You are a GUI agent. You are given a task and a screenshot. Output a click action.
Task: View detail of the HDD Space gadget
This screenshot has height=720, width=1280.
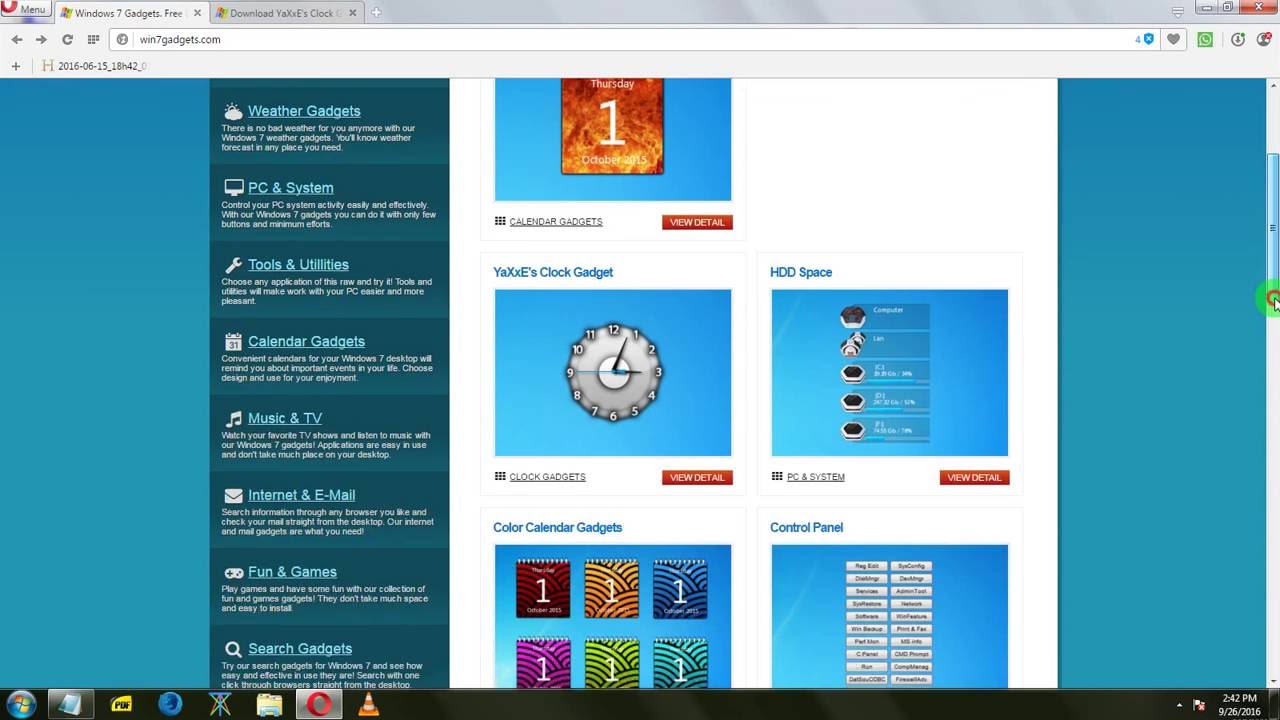[974, 477]
